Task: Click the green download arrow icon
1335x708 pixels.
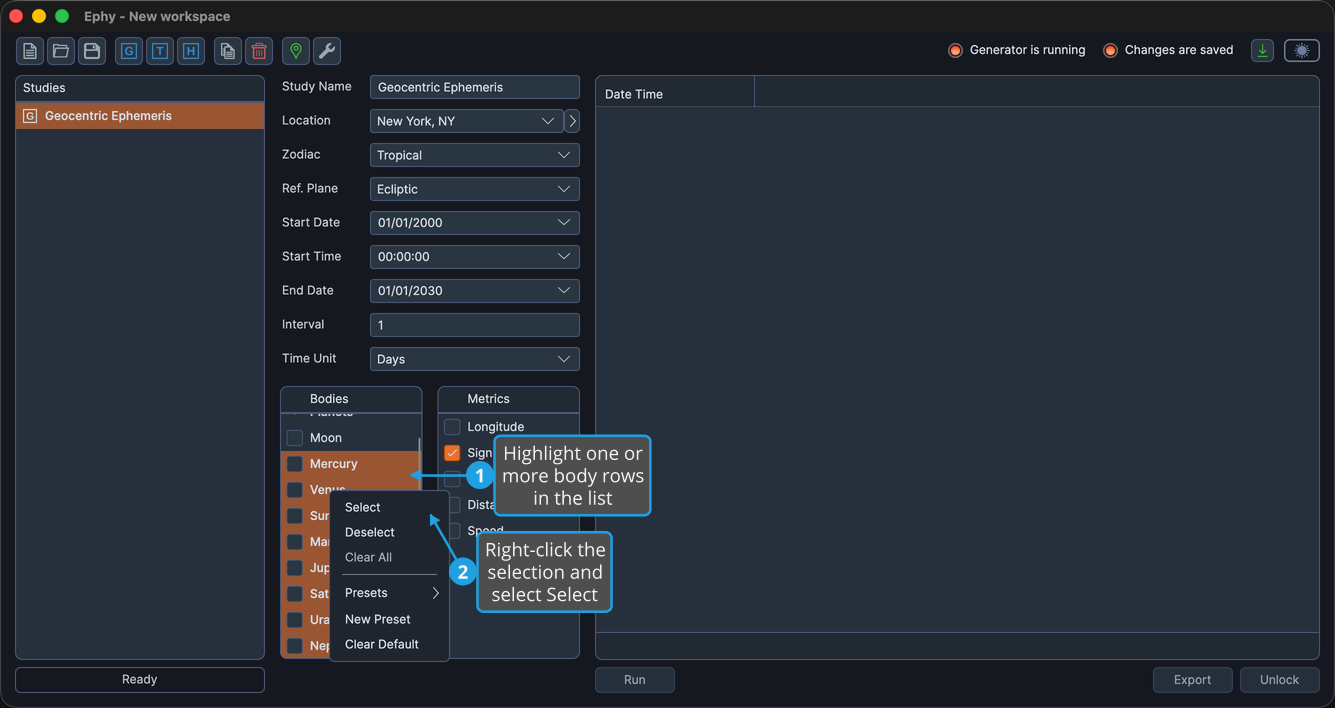Action: 1263,51
